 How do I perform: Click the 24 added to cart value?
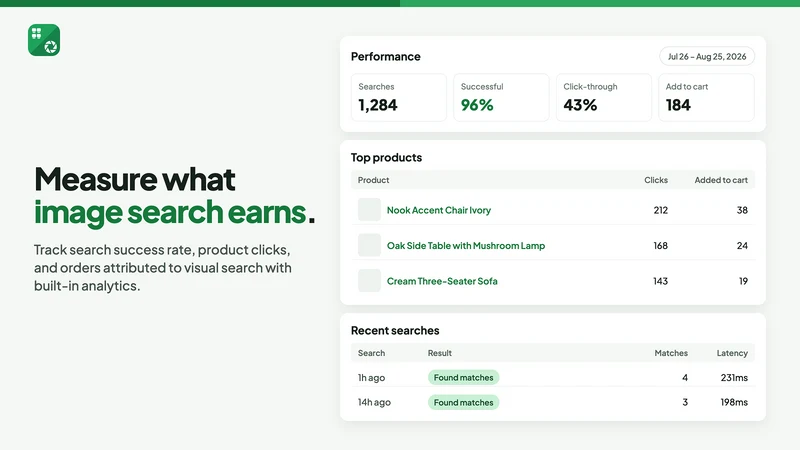[742, 246]
